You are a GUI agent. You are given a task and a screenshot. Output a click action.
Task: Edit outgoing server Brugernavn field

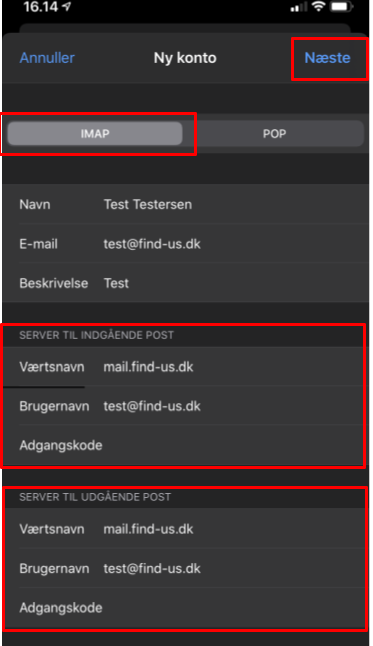point(185,568)
